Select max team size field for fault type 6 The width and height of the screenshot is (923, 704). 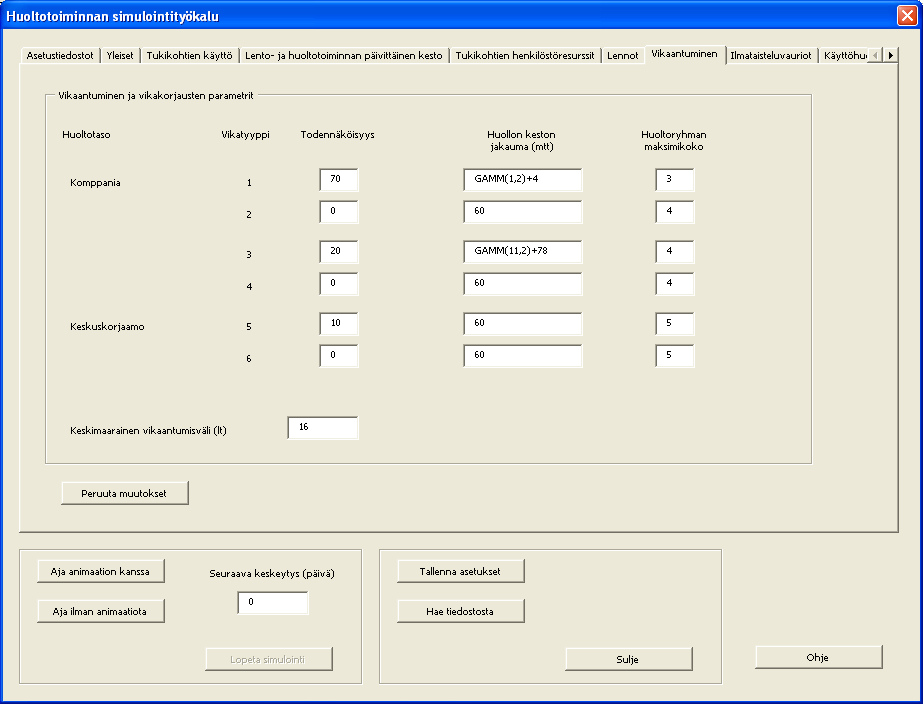(675, 356)
